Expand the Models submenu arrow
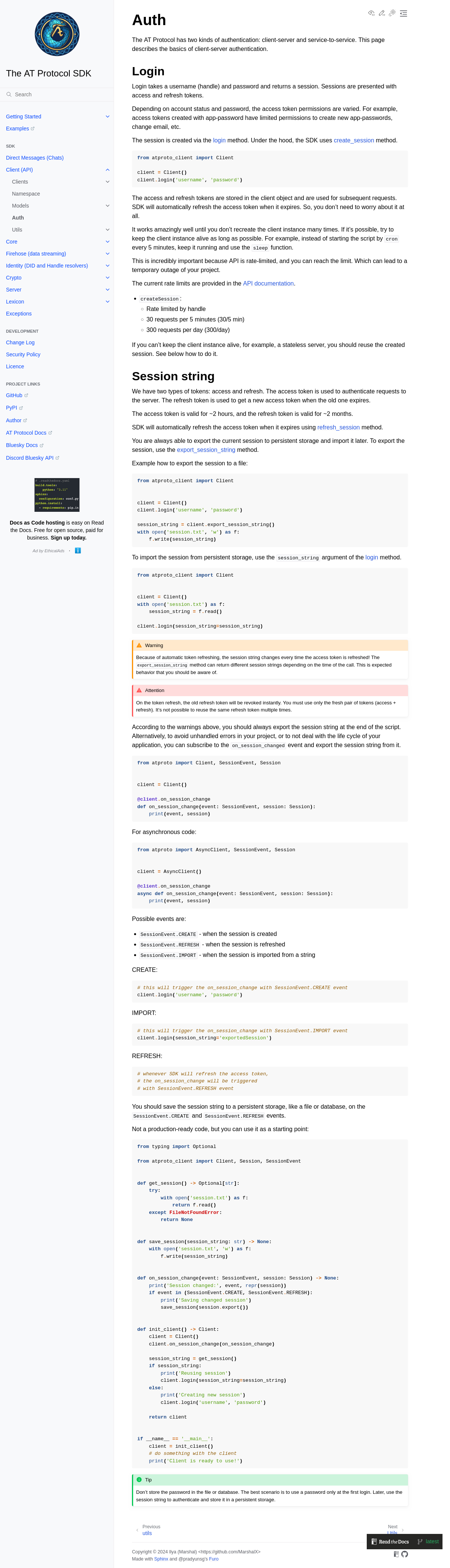 coord(108,206)
